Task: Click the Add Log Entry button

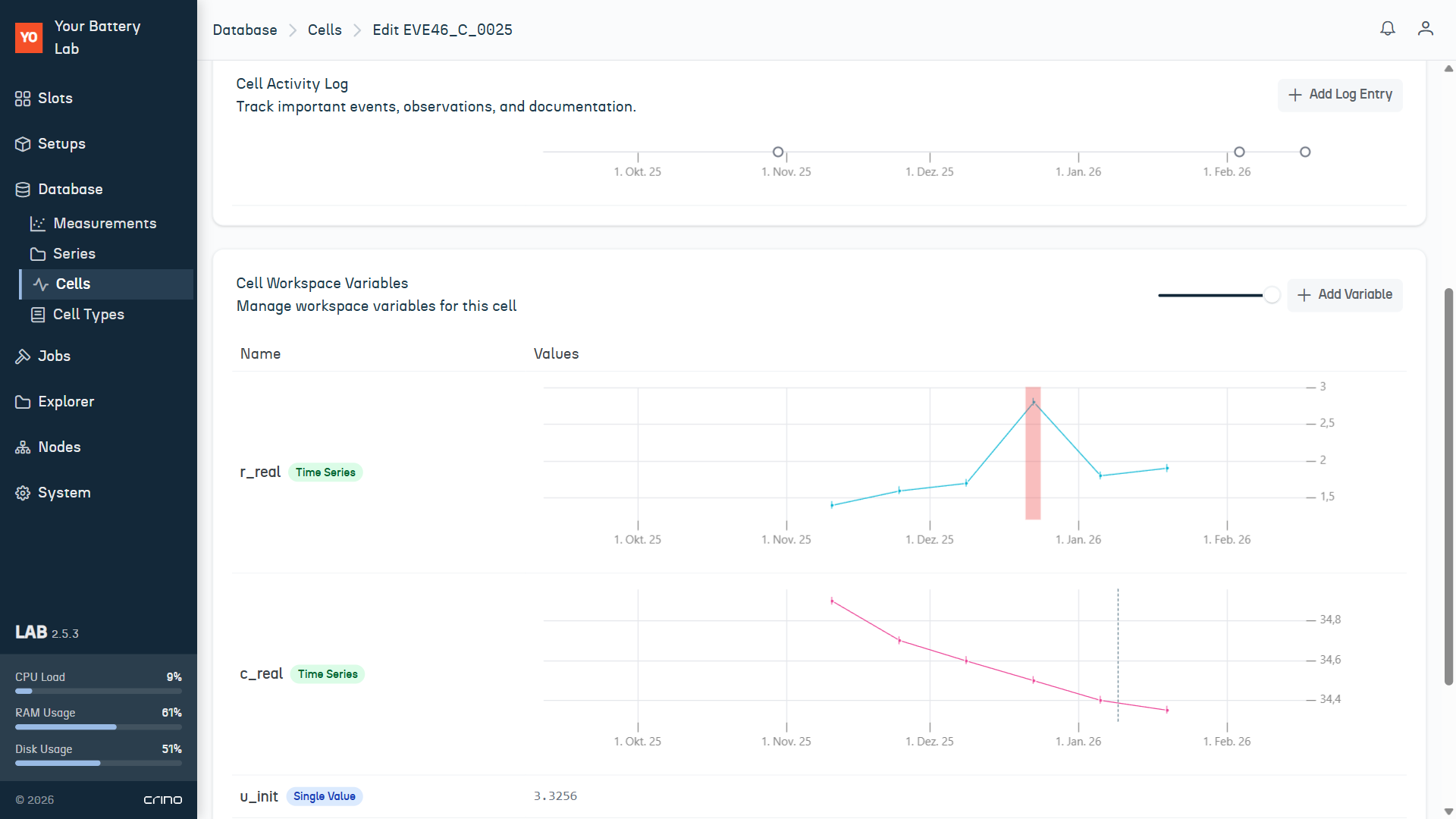Action: (x=1339, y=95)
